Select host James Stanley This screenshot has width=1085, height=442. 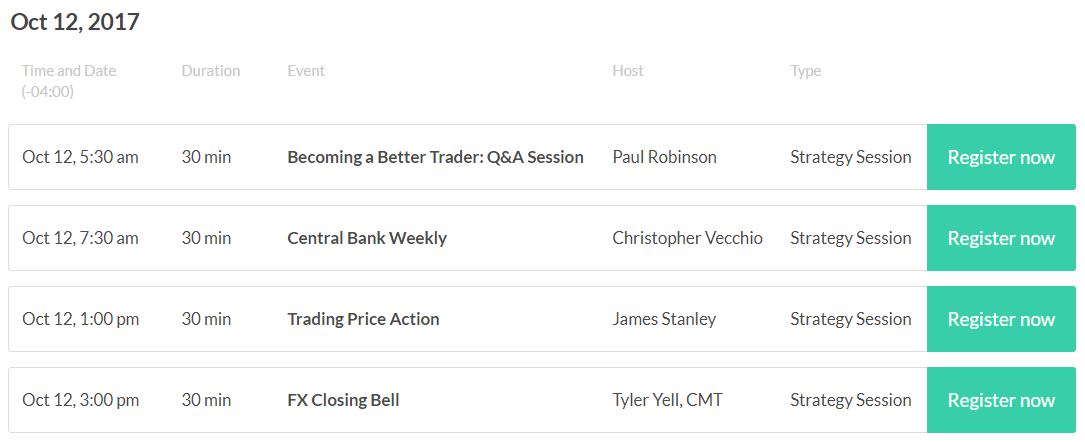point(664,319)
